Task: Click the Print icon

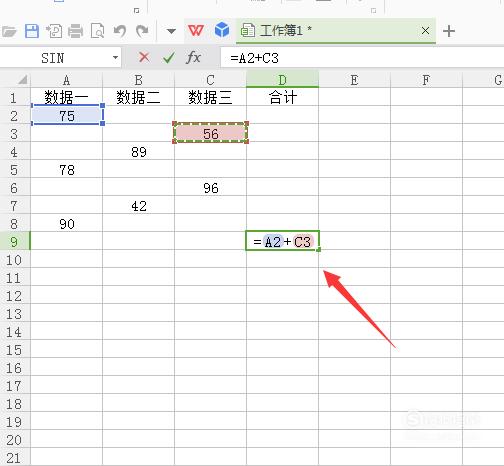Action: tap(76, 31)
